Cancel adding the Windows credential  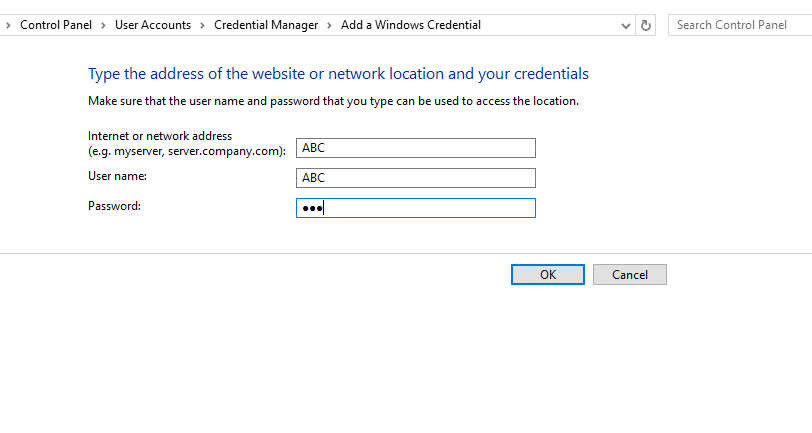tap(629, 274)
